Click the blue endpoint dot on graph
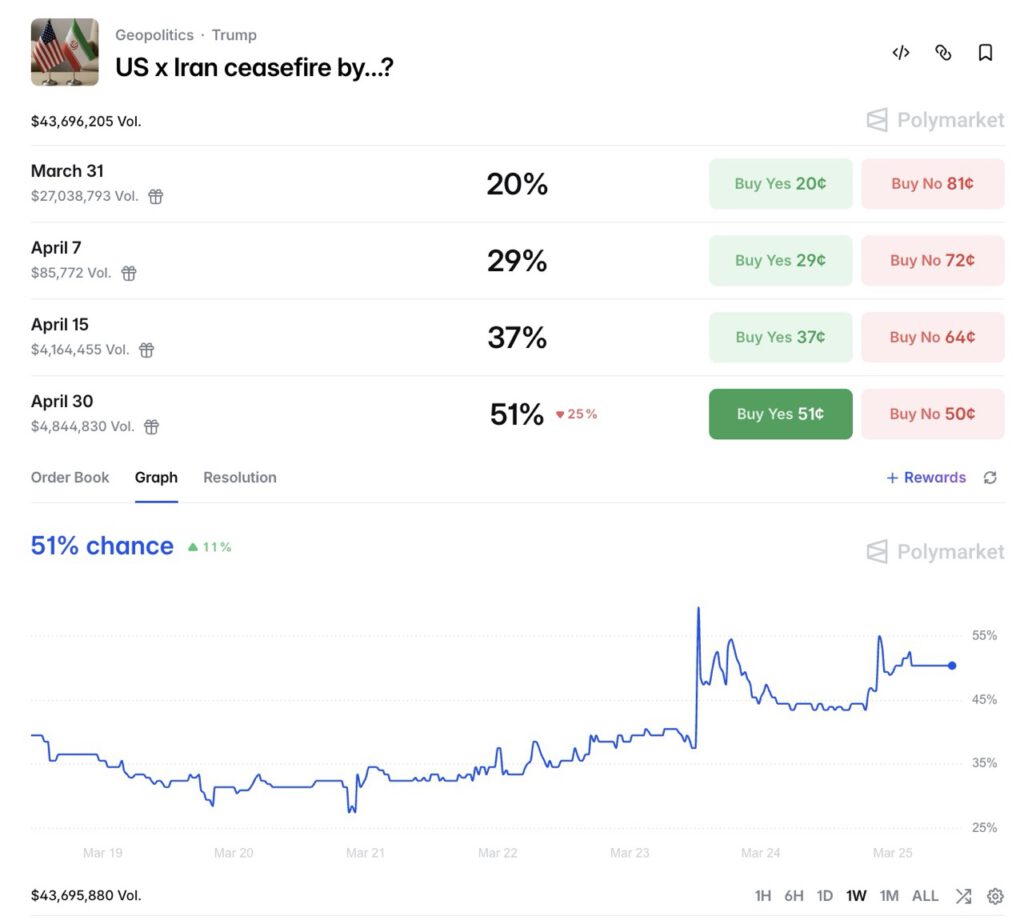Viewport: 1024px width, 920px height. point(952,665)
